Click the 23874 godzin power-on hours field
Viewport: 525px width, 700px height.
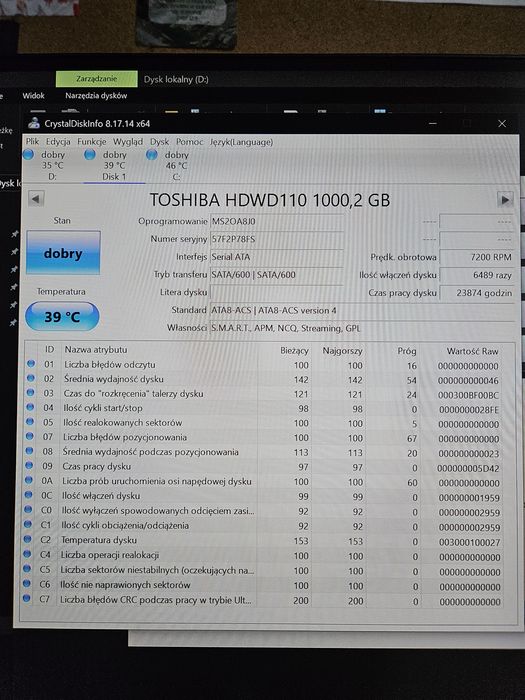[x=476, y=293]
